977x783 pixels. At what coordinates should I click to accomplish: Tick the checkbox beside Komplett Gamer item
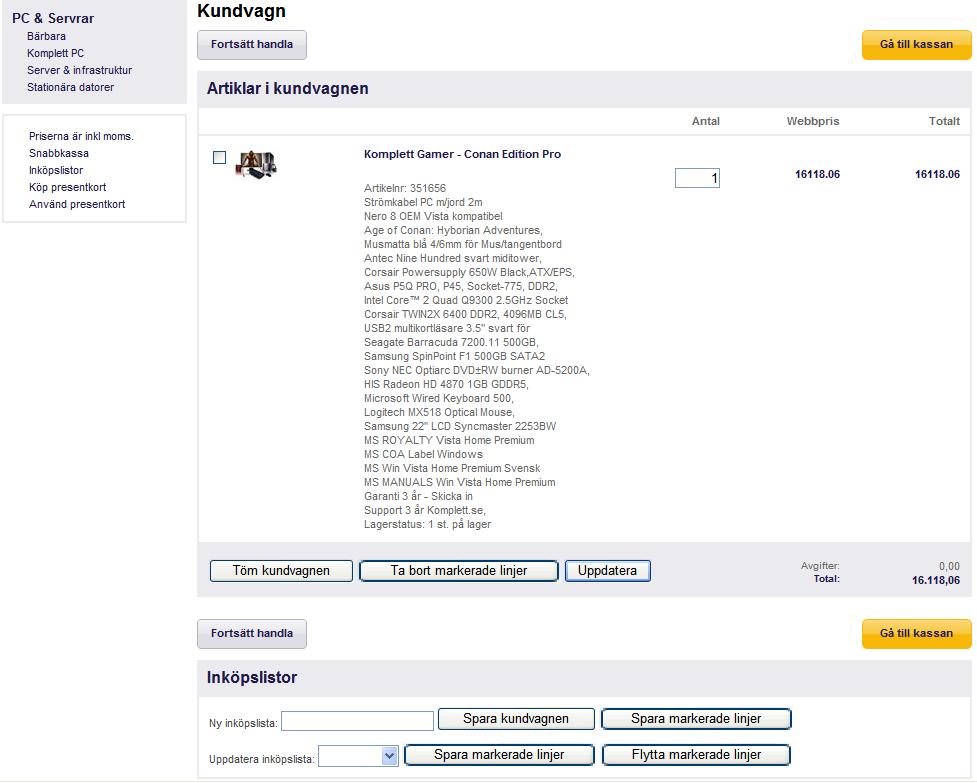(219, 158)
